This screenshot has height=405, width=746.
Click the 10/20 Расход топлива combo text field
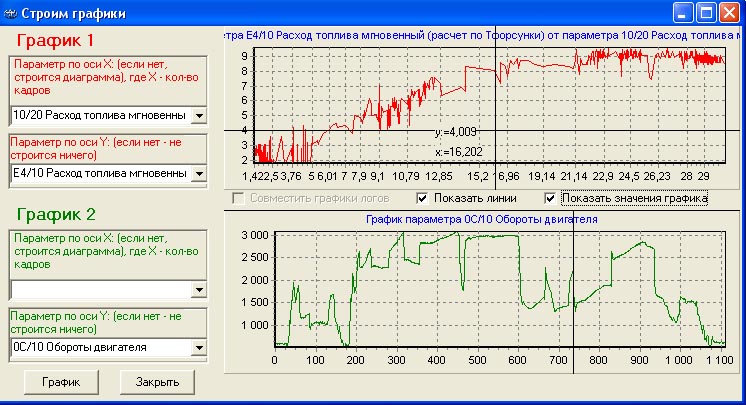point(98,116)
